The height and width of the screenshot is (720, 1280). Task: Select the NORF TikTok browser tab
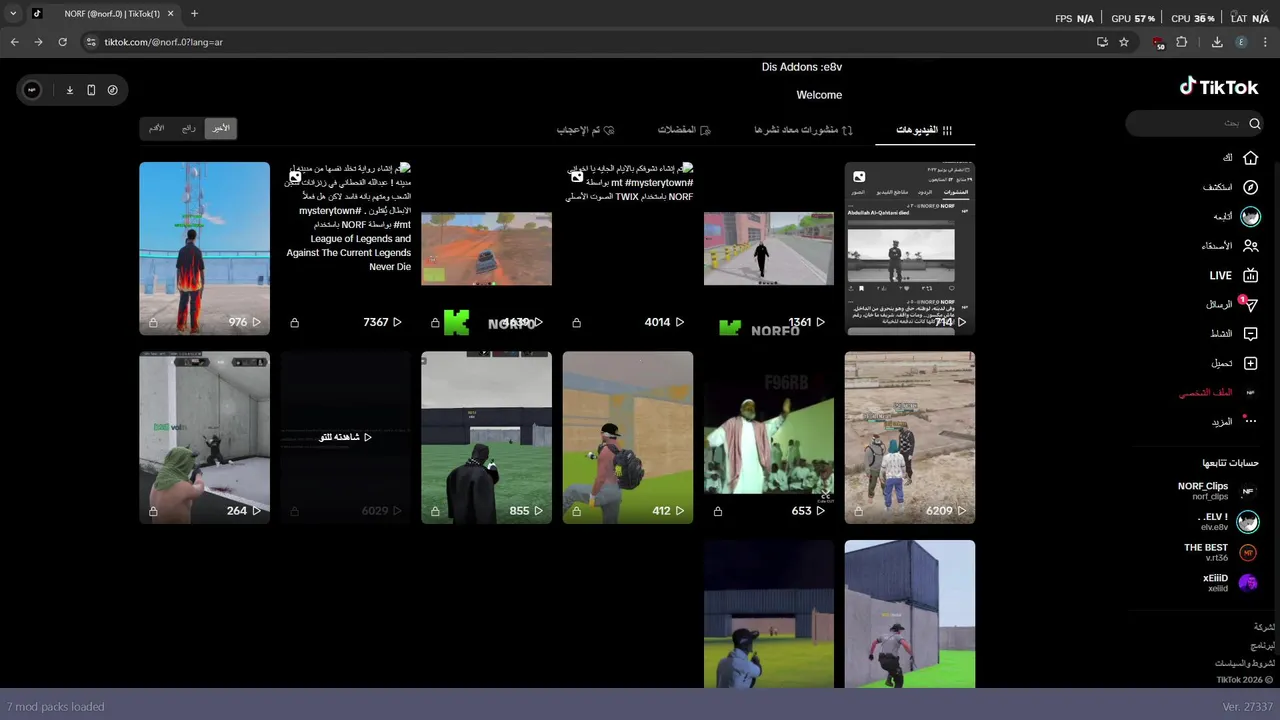104,14
